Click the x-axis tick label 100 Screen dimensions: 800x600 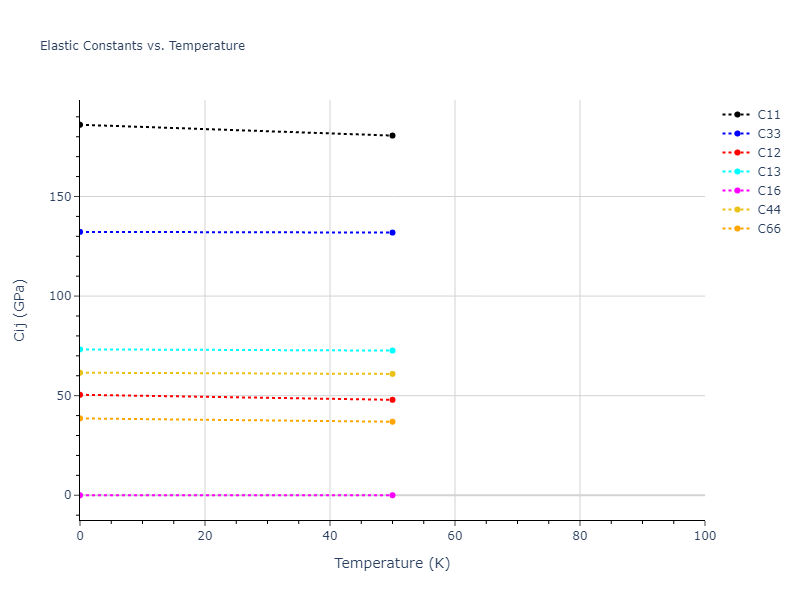[704, 536]
